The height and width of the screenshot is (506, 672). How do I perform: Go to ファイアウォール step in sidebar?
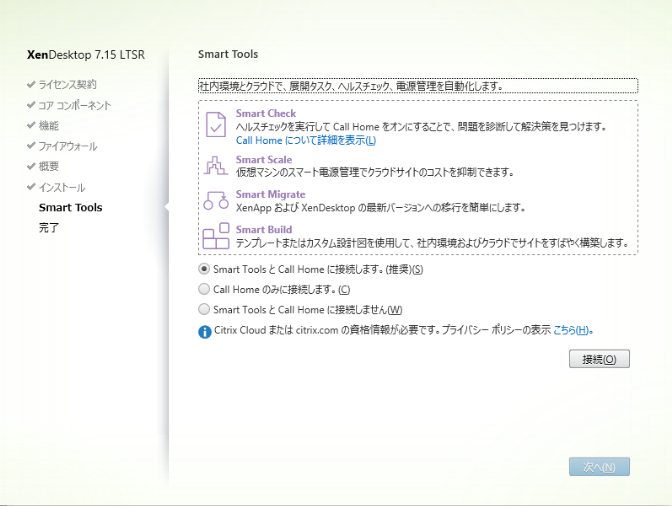coord(68,146)
